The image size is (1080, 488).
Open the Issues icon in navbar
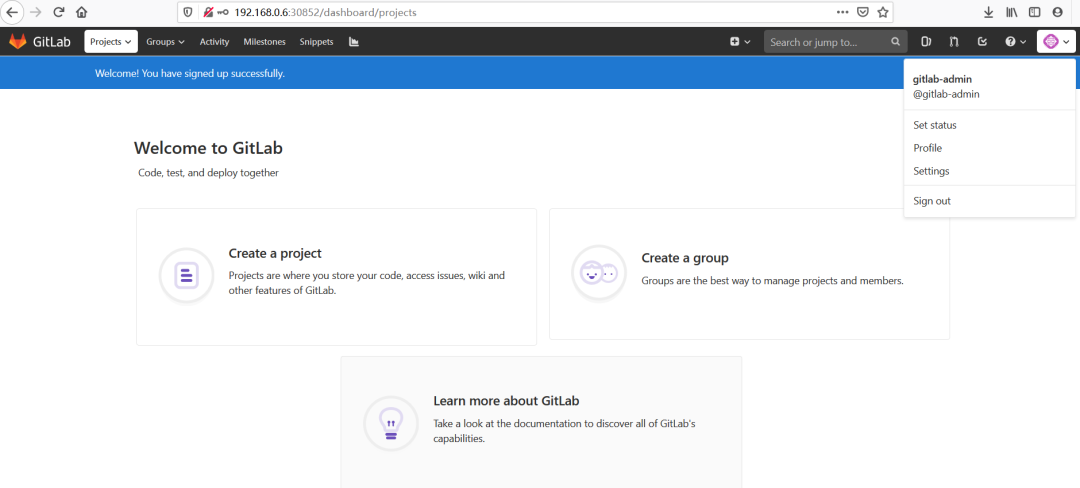click(926, 42)
